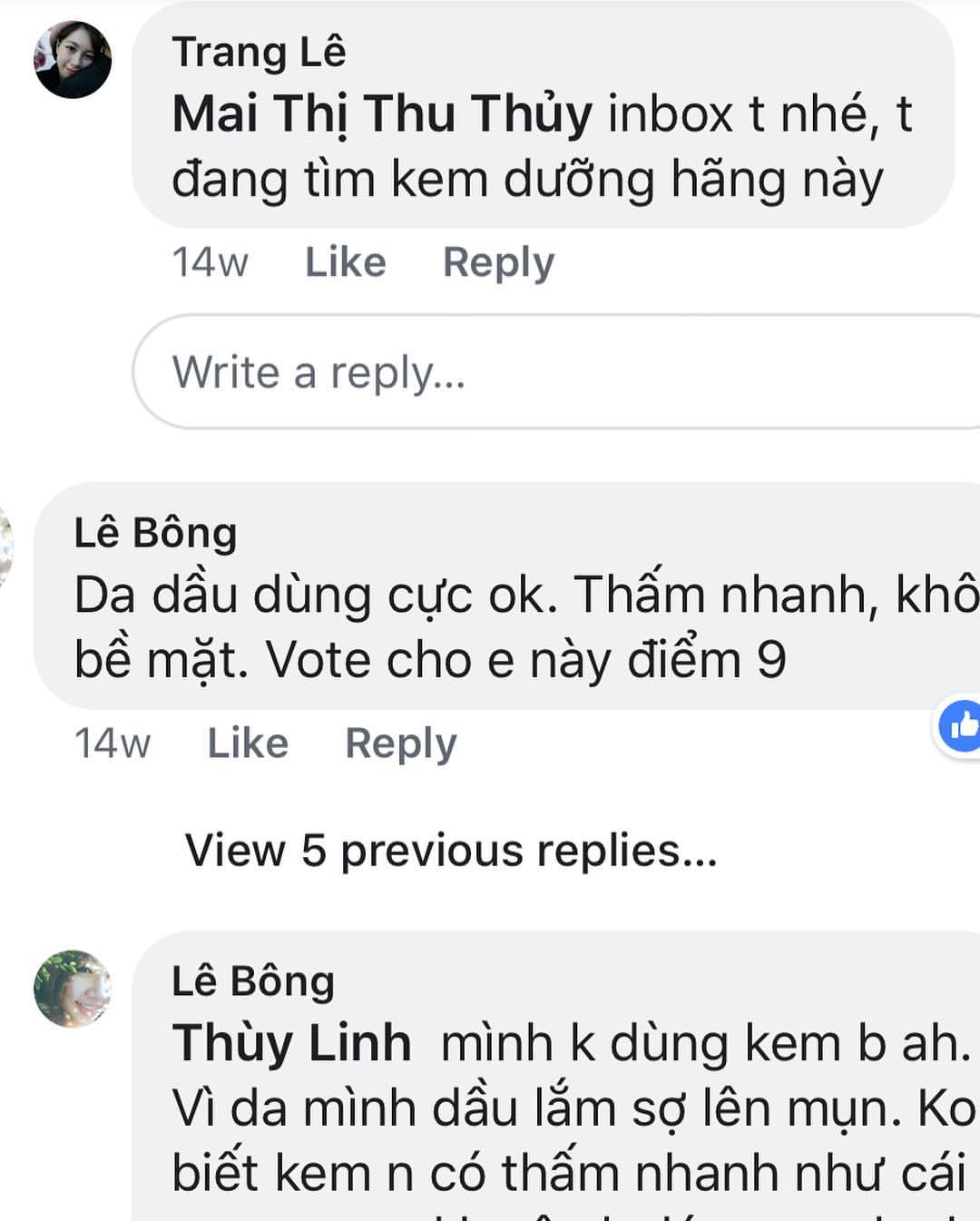
Task: Open Trang Lê's profile picture
Action: (73, 60)
